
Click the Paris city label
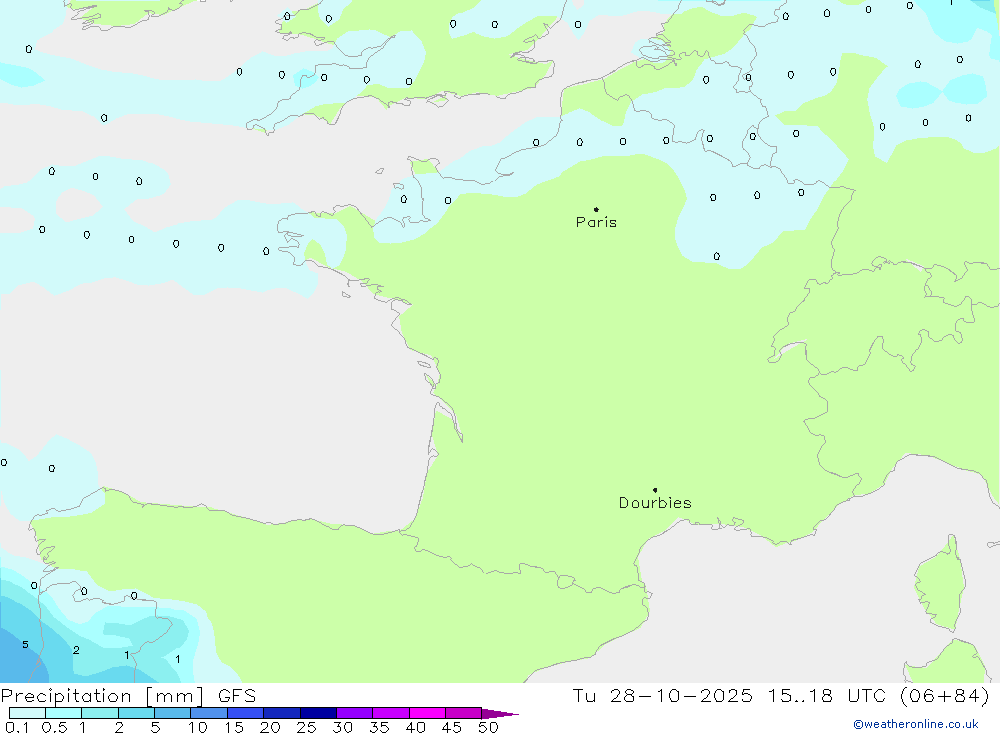tap(596, 222)
